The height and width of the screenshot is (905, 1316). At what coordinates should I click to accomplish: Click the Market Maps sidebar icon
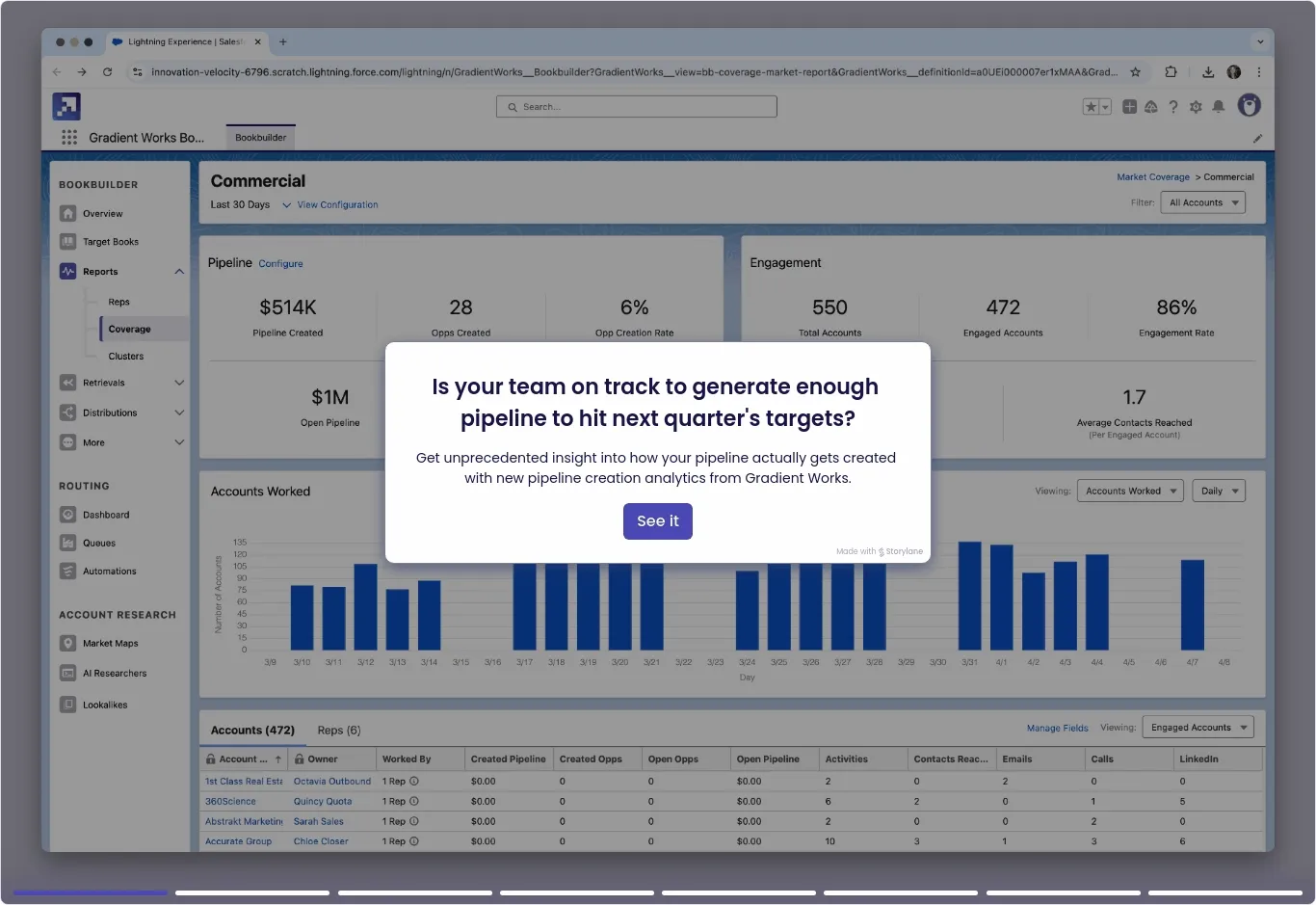point(67,643)
